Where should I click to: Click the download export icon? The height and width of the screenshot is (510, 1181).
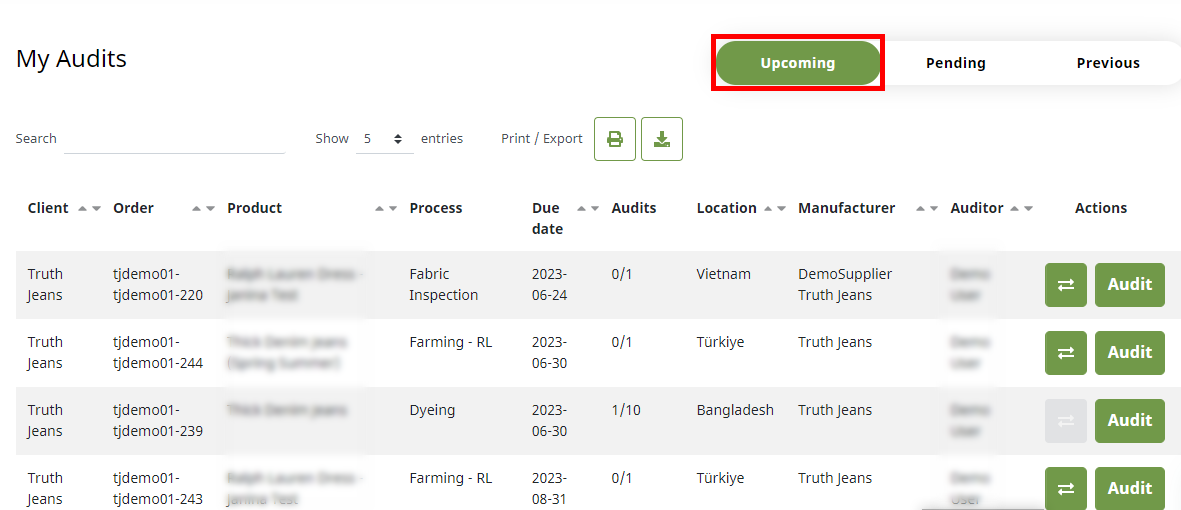pos(661,139)
